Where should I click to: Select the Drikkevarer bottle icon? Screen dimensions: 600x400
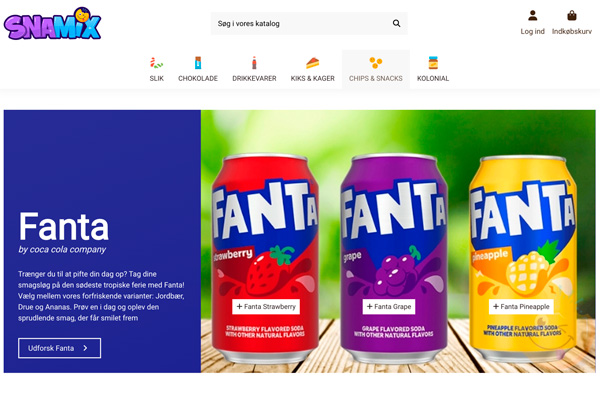(x=255, y=62)
